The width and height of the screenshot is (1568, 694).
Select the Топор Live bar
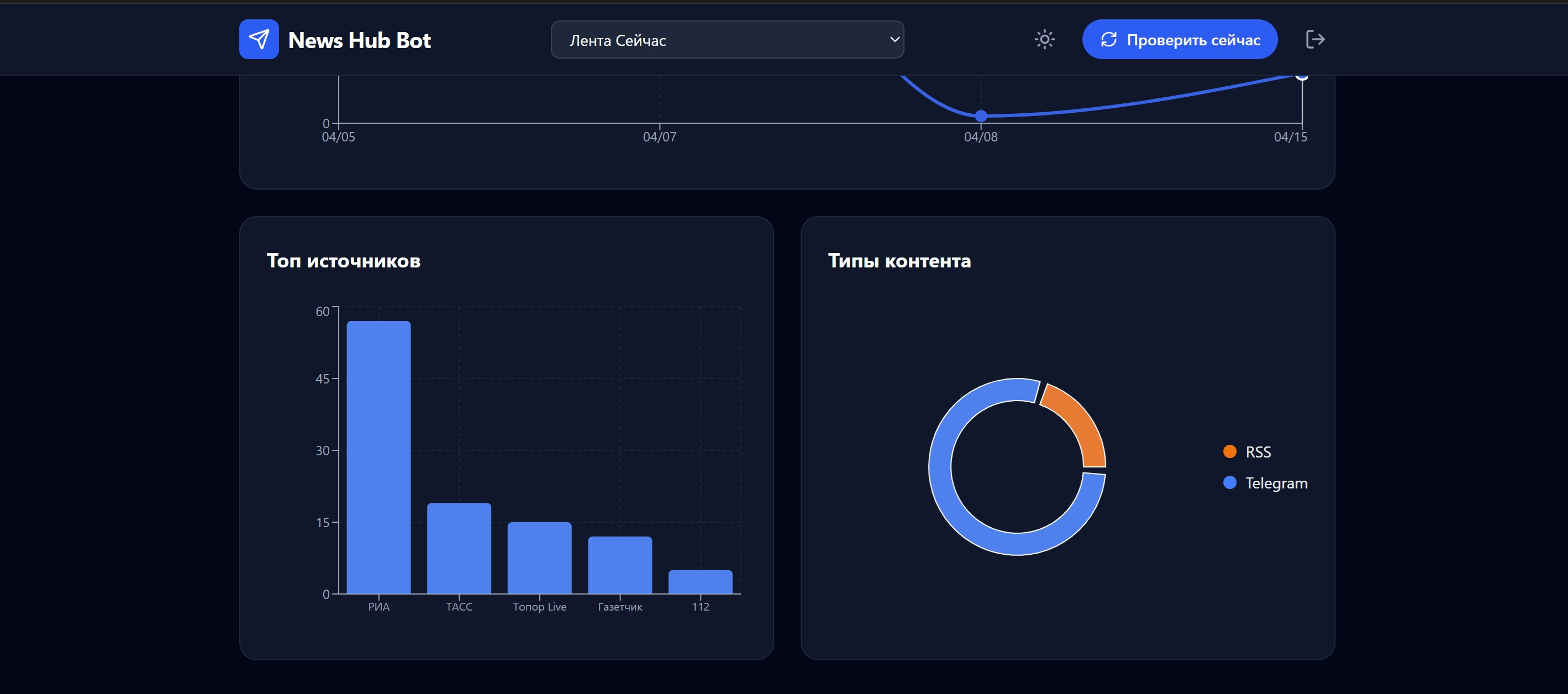pyautogui.click(x=539, y=557)
